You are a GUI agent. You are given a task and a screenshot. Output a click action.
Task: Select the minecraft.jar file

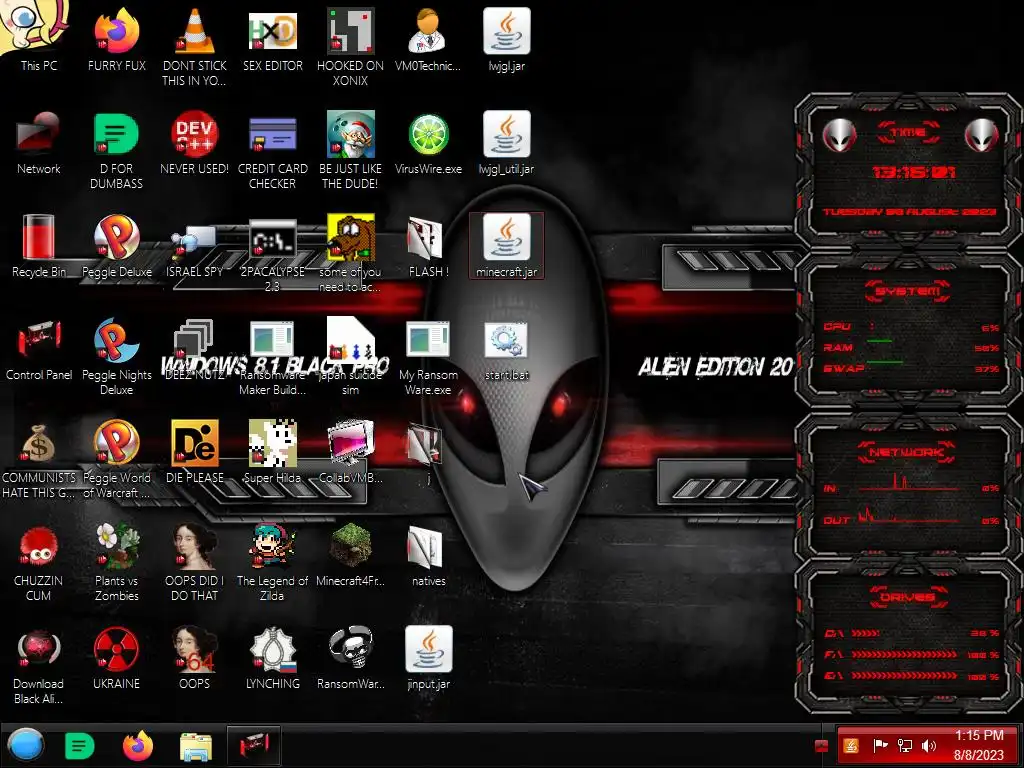tap(506, 246)
